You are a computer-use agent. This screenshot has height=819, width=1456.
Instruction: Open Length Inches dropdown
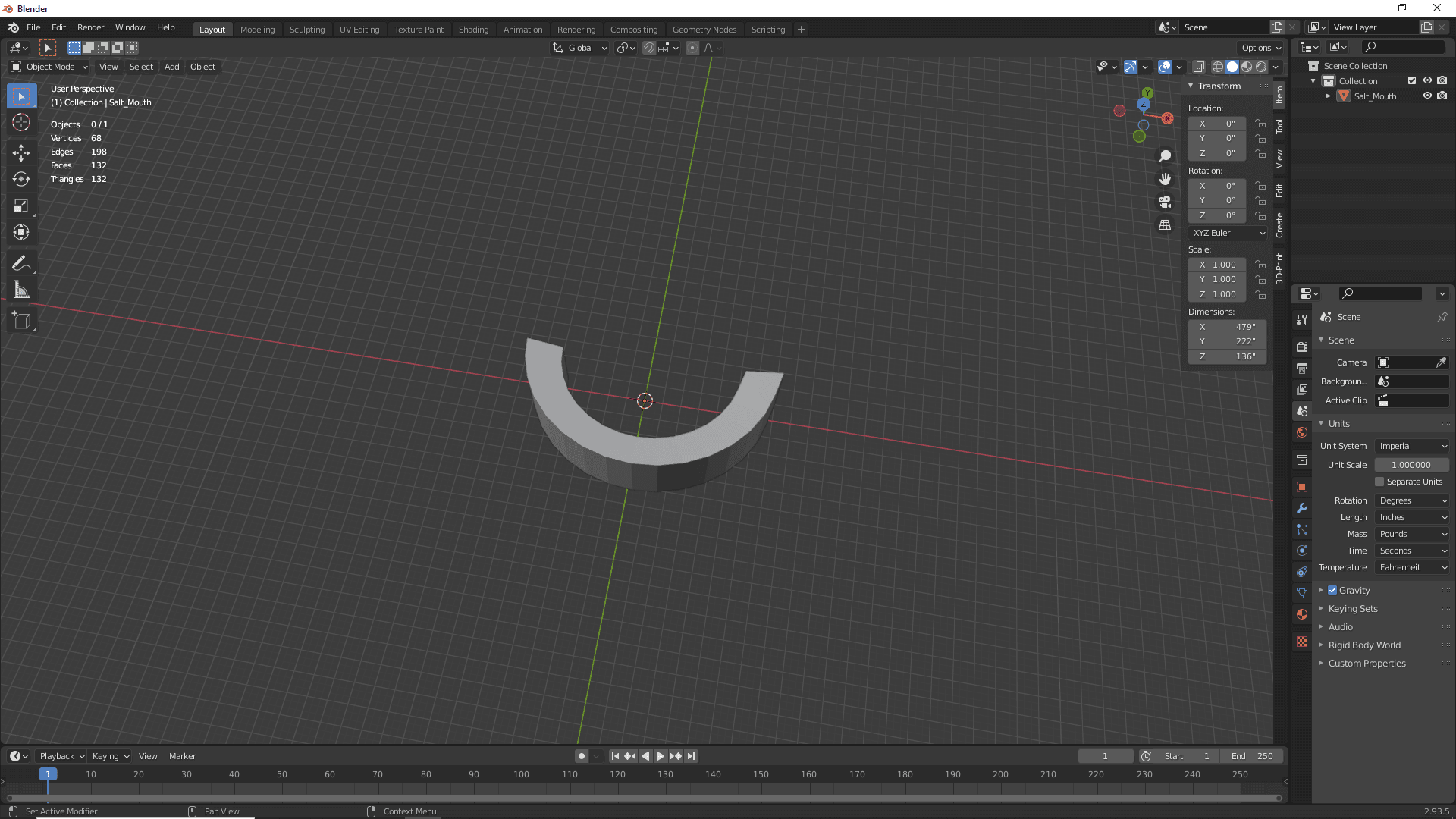[1412, 517]
